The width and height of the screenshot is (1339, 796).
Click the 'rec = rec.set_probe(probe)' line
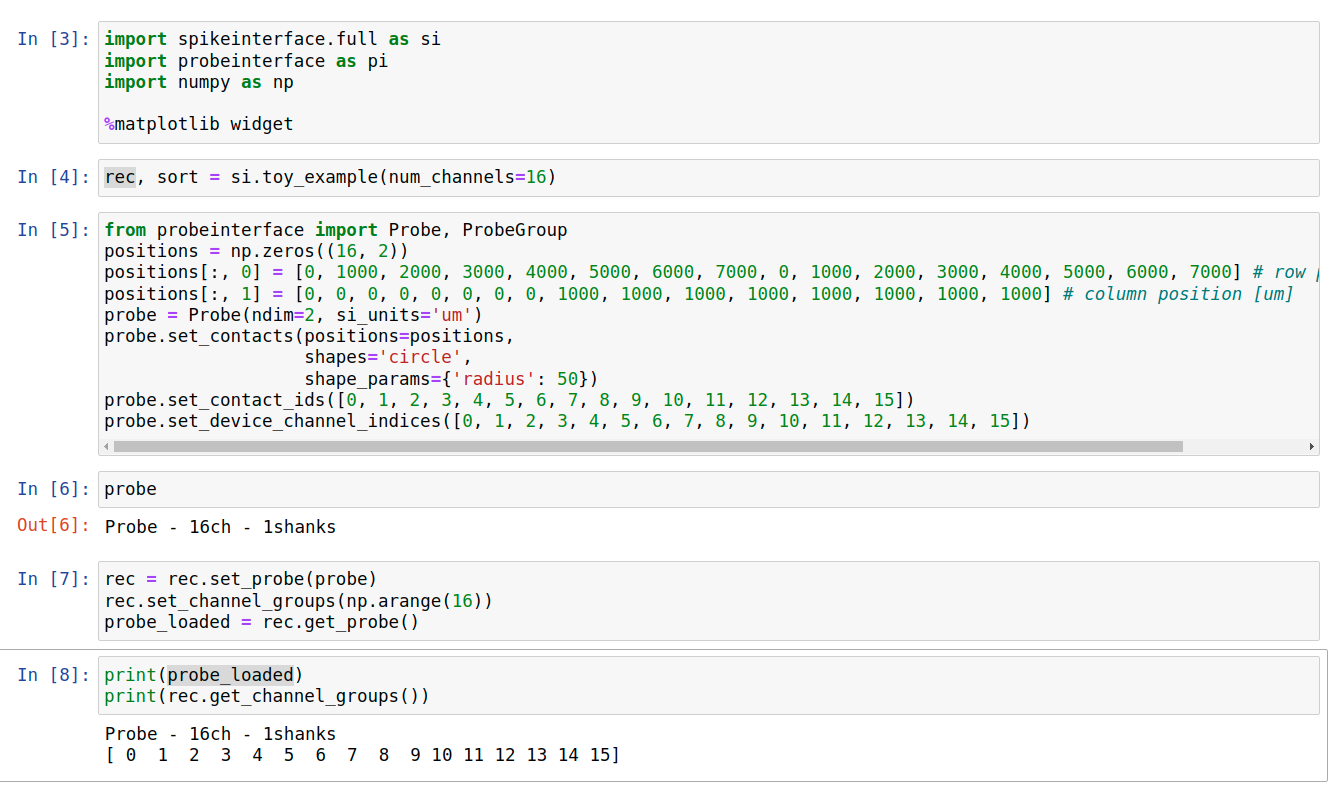point(241,579)
